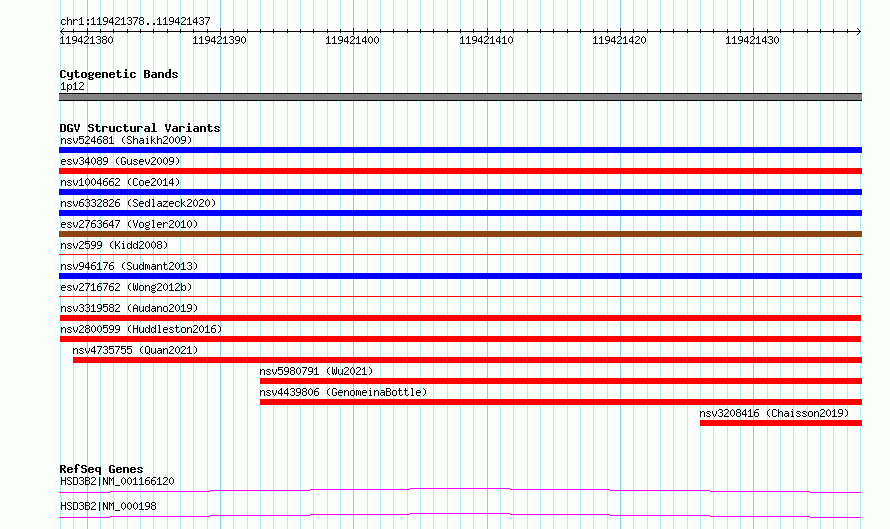890x529 pixels.
Task: Select the esv34089 (Gusev2009) red variant bar
Action: pyautogui.click(x=460, y=171)
